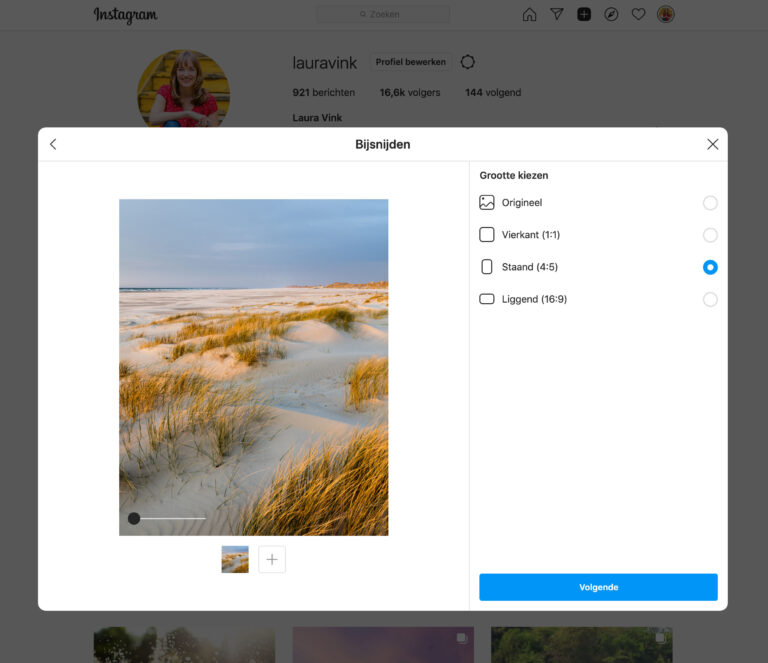Go back with the left arrow in Bijsnijden
The height and width of the screenshot is (663, 768).
click(x=53, y=144)
